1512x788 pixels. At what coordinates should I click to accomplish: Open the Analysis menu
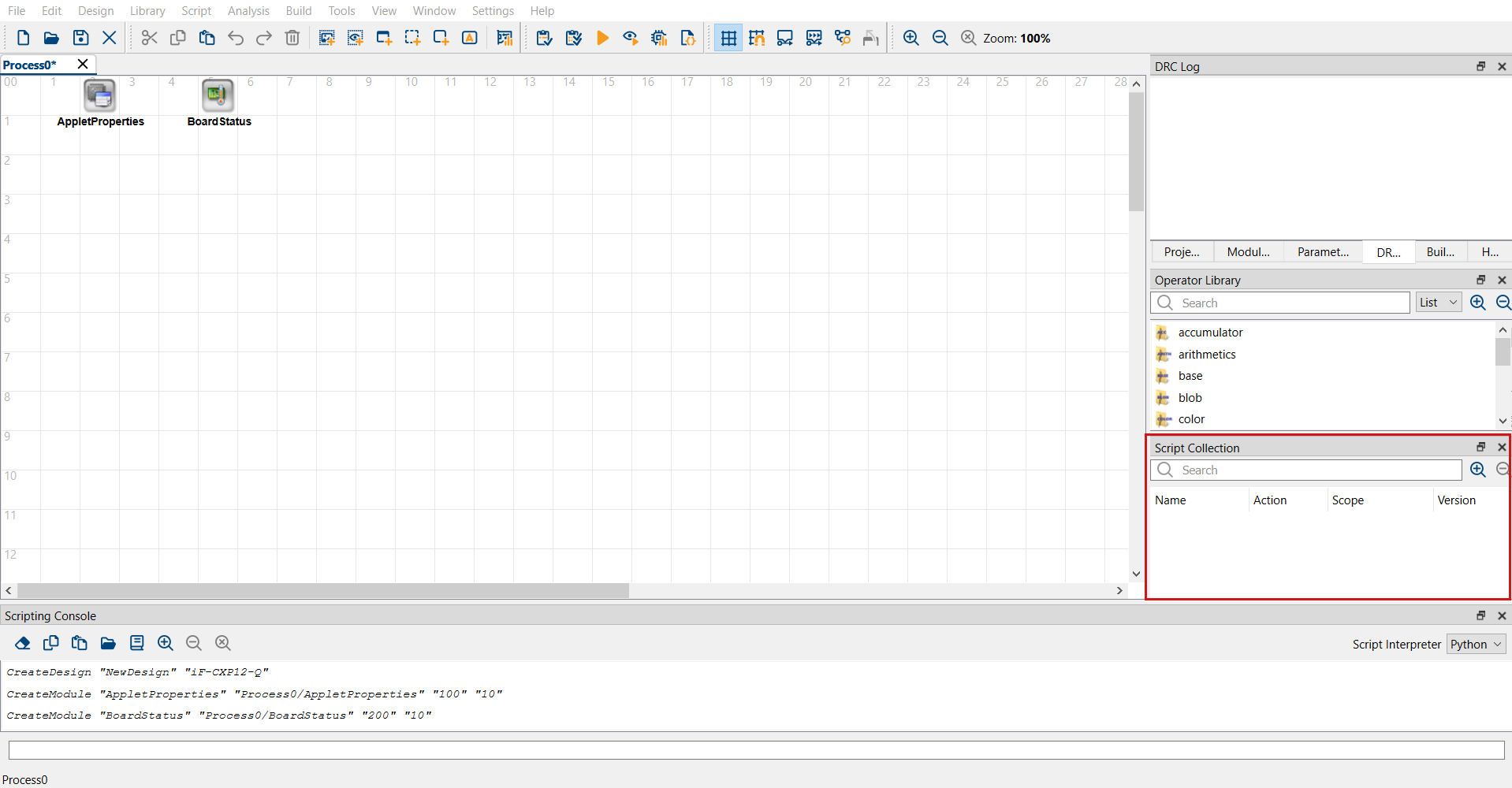(x=248, y=10)
